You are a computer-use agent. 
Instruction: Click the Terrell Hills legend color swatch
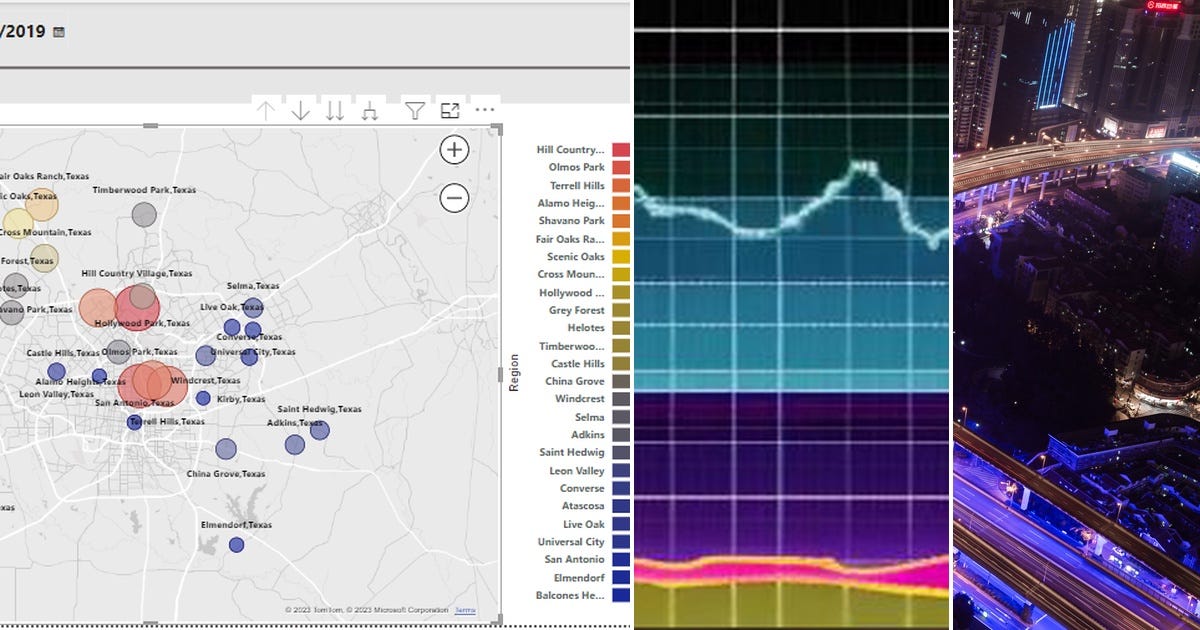(x=621, y=186)
